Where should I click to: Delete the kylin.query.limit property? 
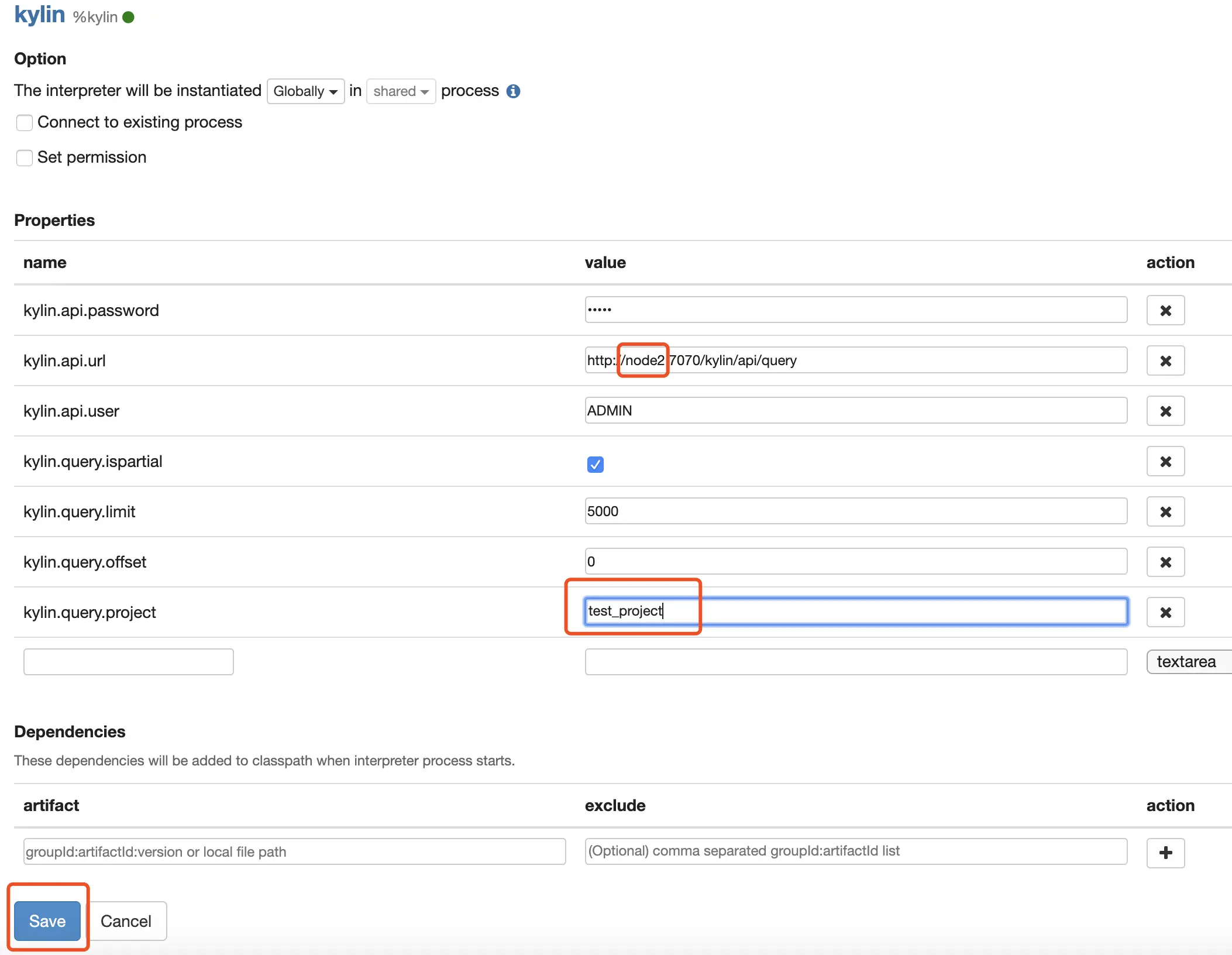[1165, 511]
